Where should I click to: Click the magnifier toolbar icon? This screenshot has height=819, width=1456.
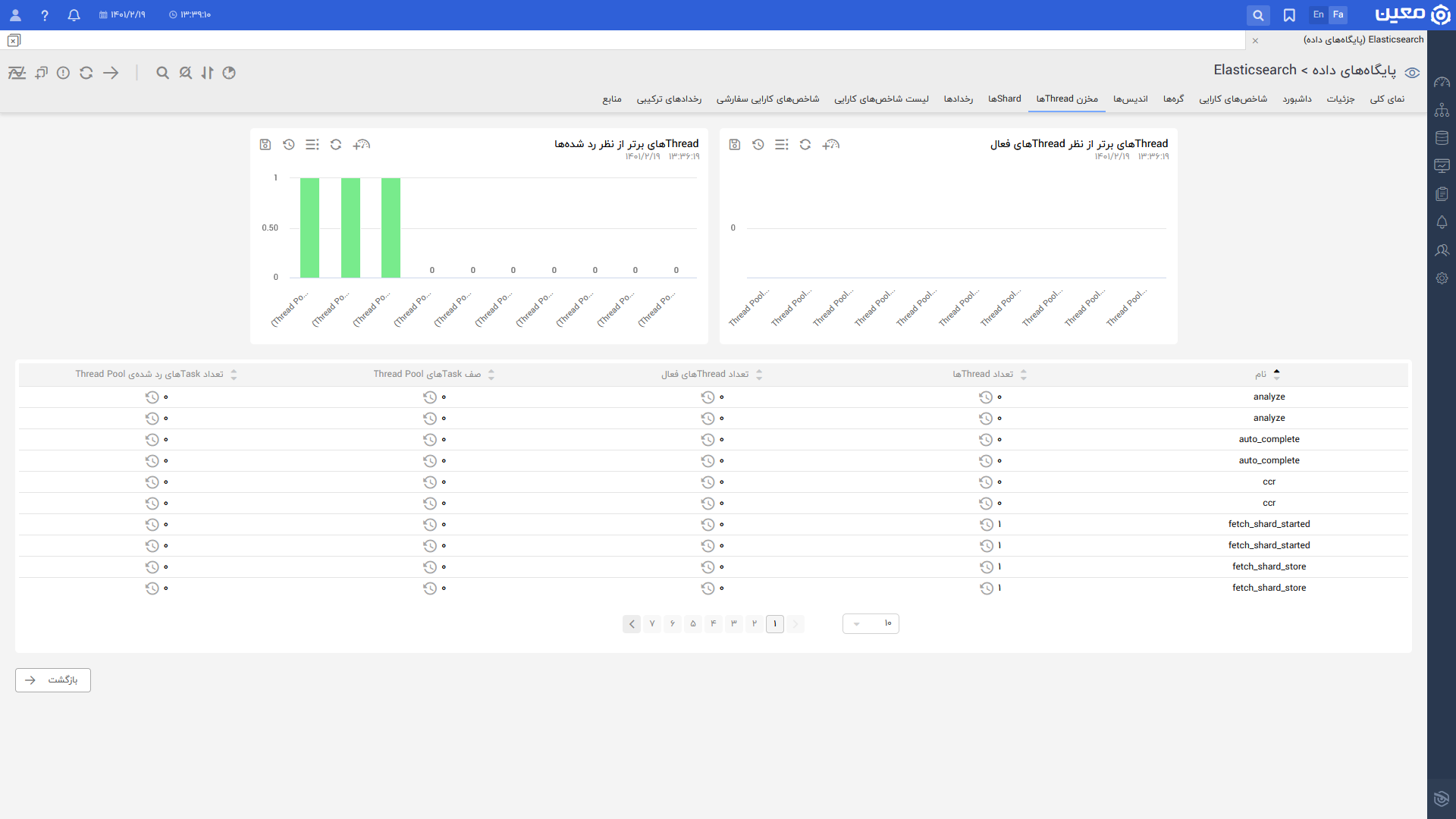click(x=162, y=73)
